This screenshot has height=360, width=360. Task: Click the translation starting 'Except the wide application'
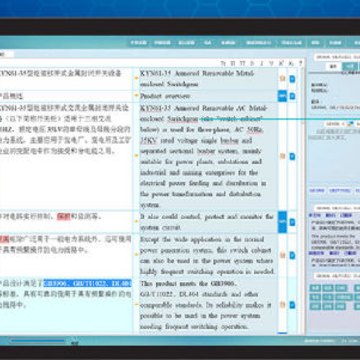point(207,255)
